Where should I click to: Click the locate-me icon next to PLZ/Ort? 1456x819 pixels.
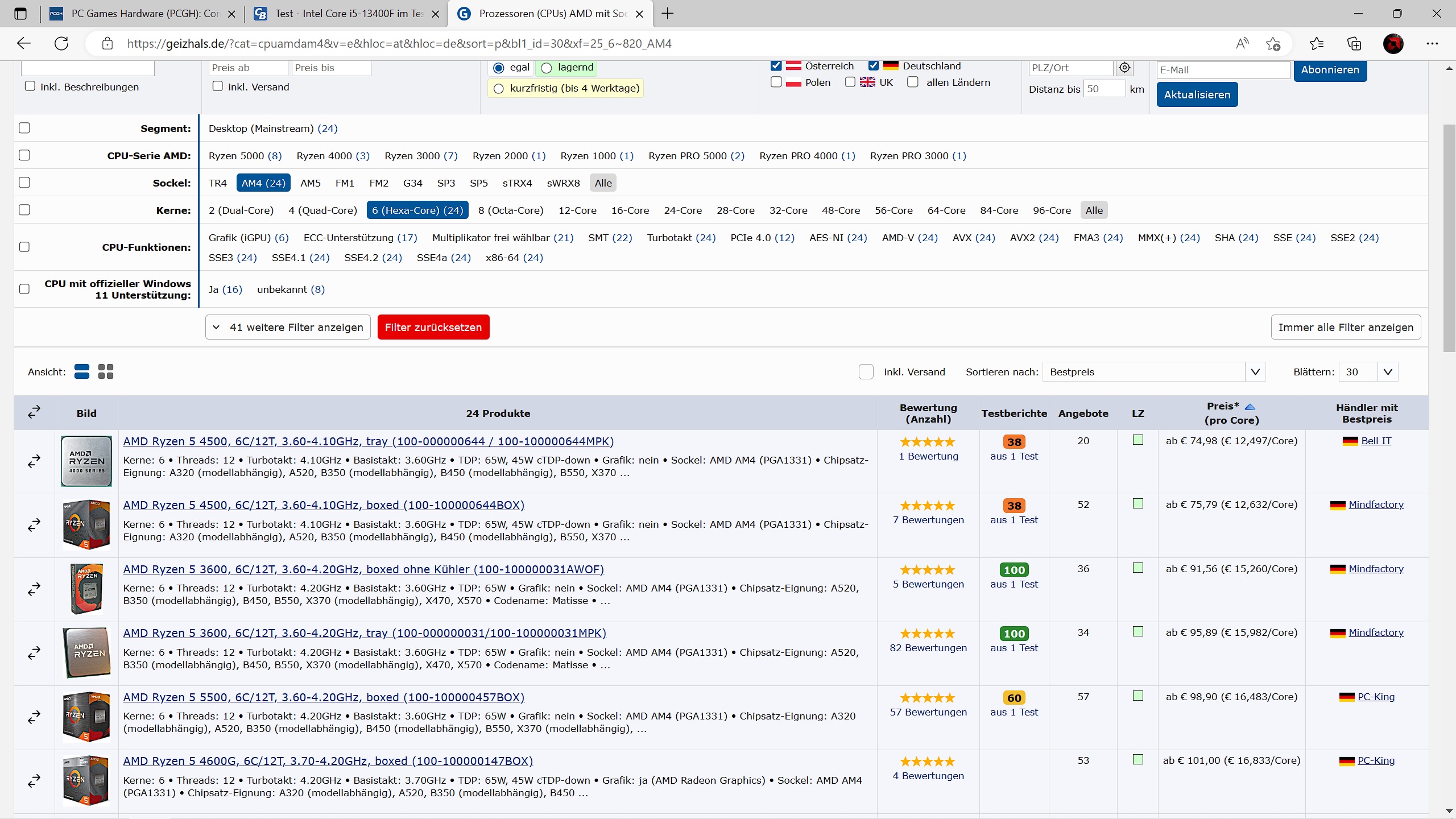tap(1124, 68)
